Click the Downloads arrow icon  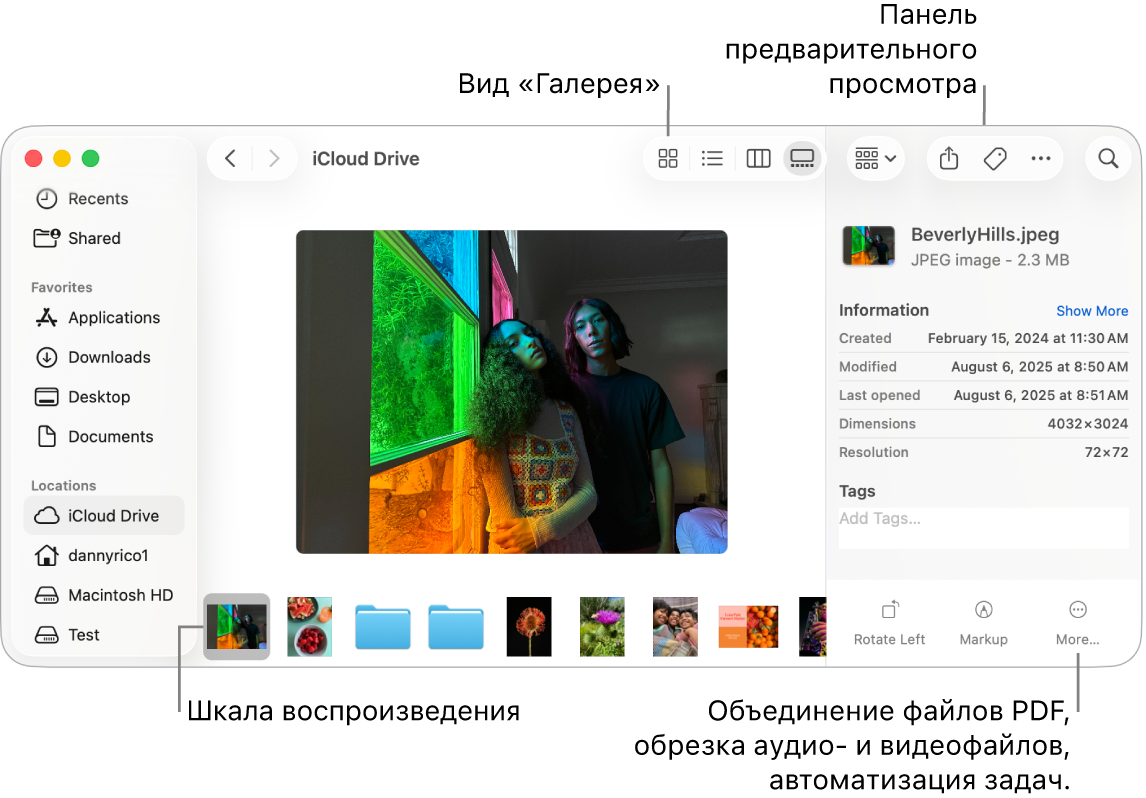pyautogui.click(x=47, y=357)
